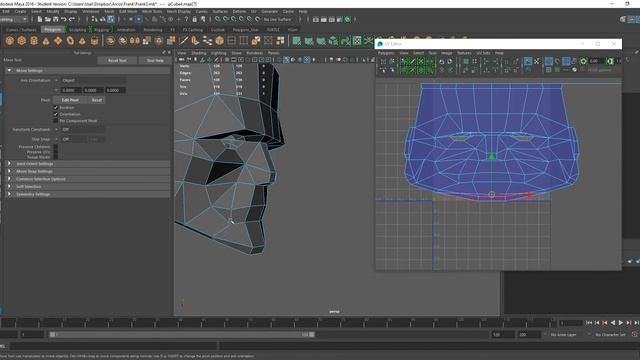640x360 pixels.
Task: Go to start of playback range
Action: 589,323
